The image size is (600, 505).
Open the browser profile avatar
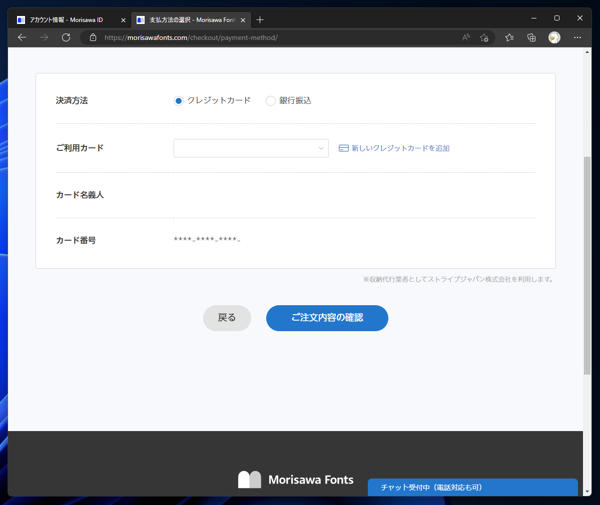coord(554,37)
